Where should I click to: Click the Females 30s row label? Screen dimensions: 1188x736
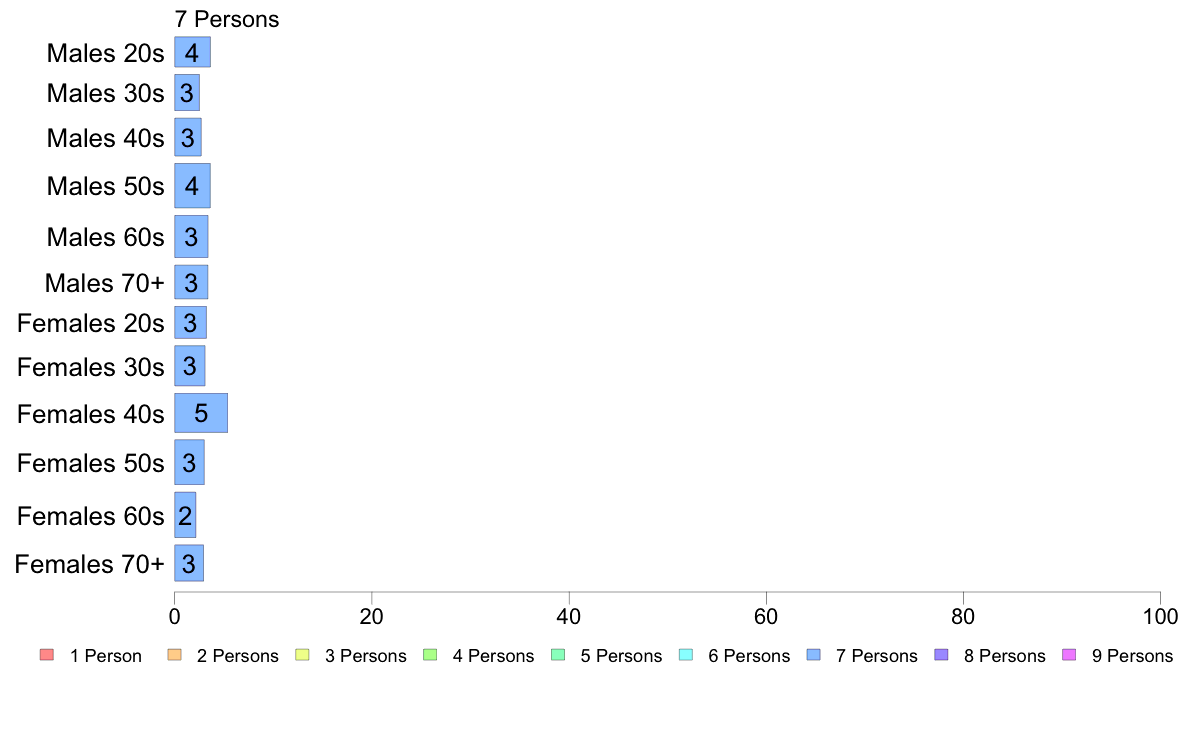(90, 367)
